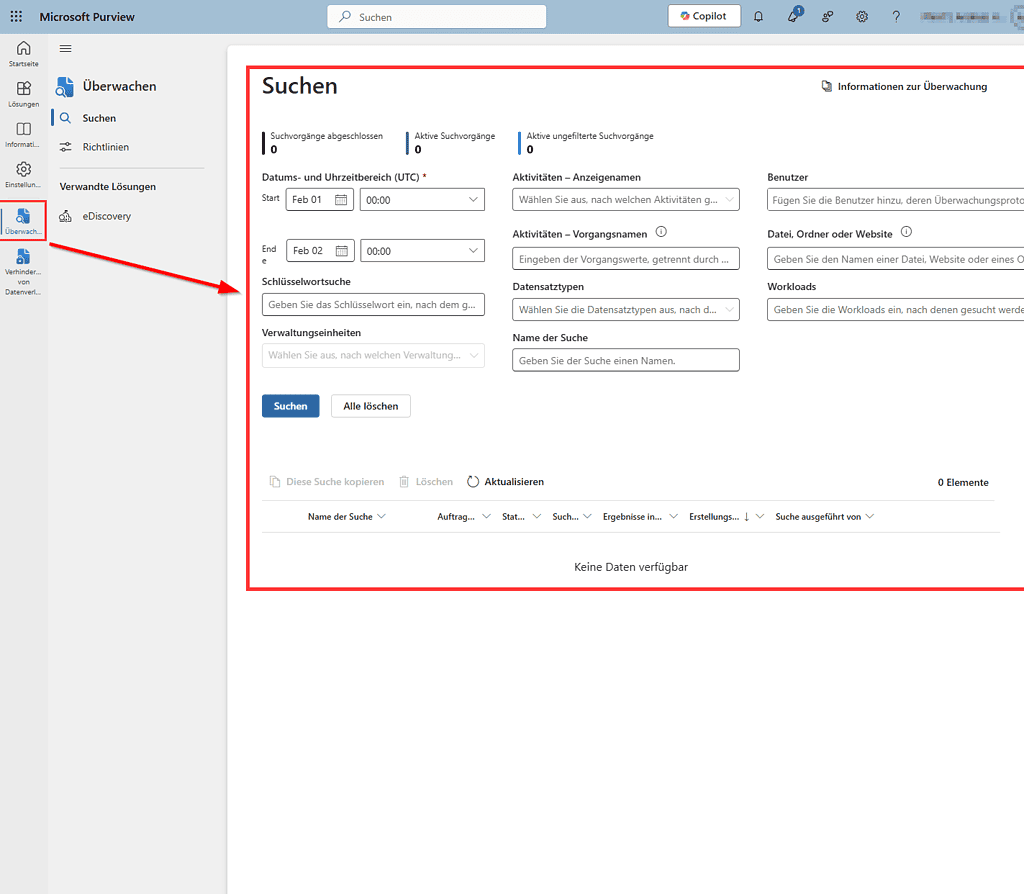Click the blue Suchen button
The image size is (1024, 894).
(290, 406)
